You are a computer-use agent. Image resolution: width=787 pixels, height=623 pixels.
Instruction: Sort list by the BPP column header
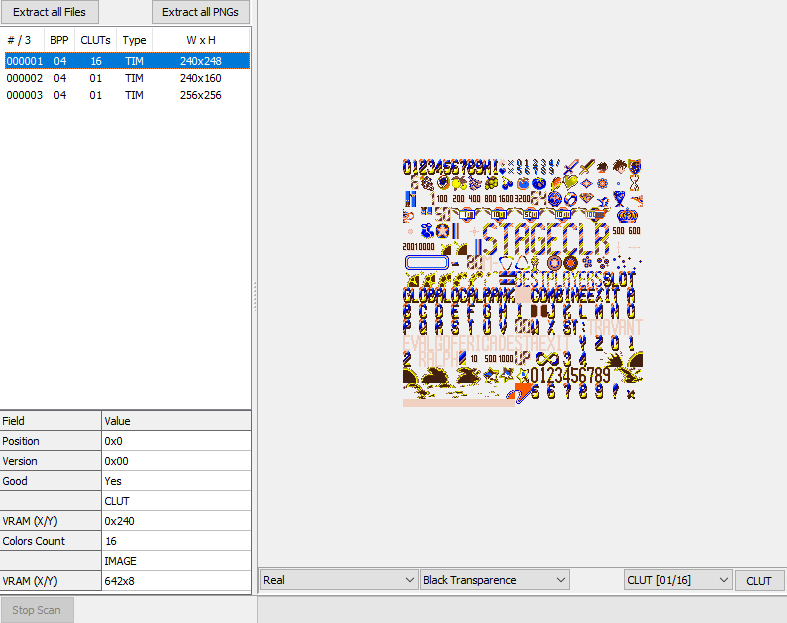(59, 40)
